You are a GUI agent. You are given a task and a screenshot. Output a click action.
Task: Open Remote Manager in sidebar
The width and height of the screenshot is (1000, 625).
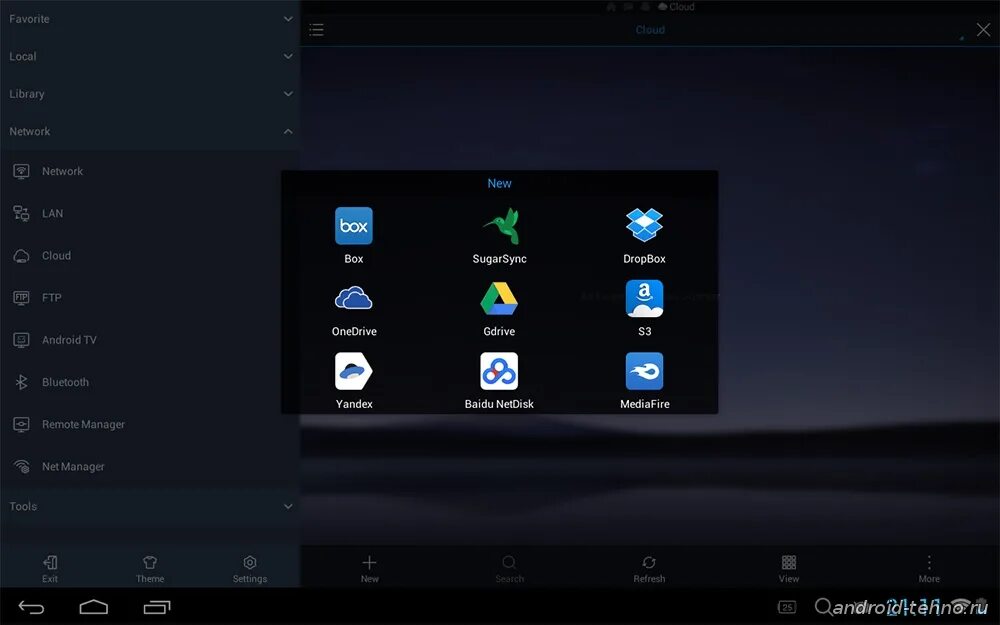pyautogui.click(x=150, y=424)
